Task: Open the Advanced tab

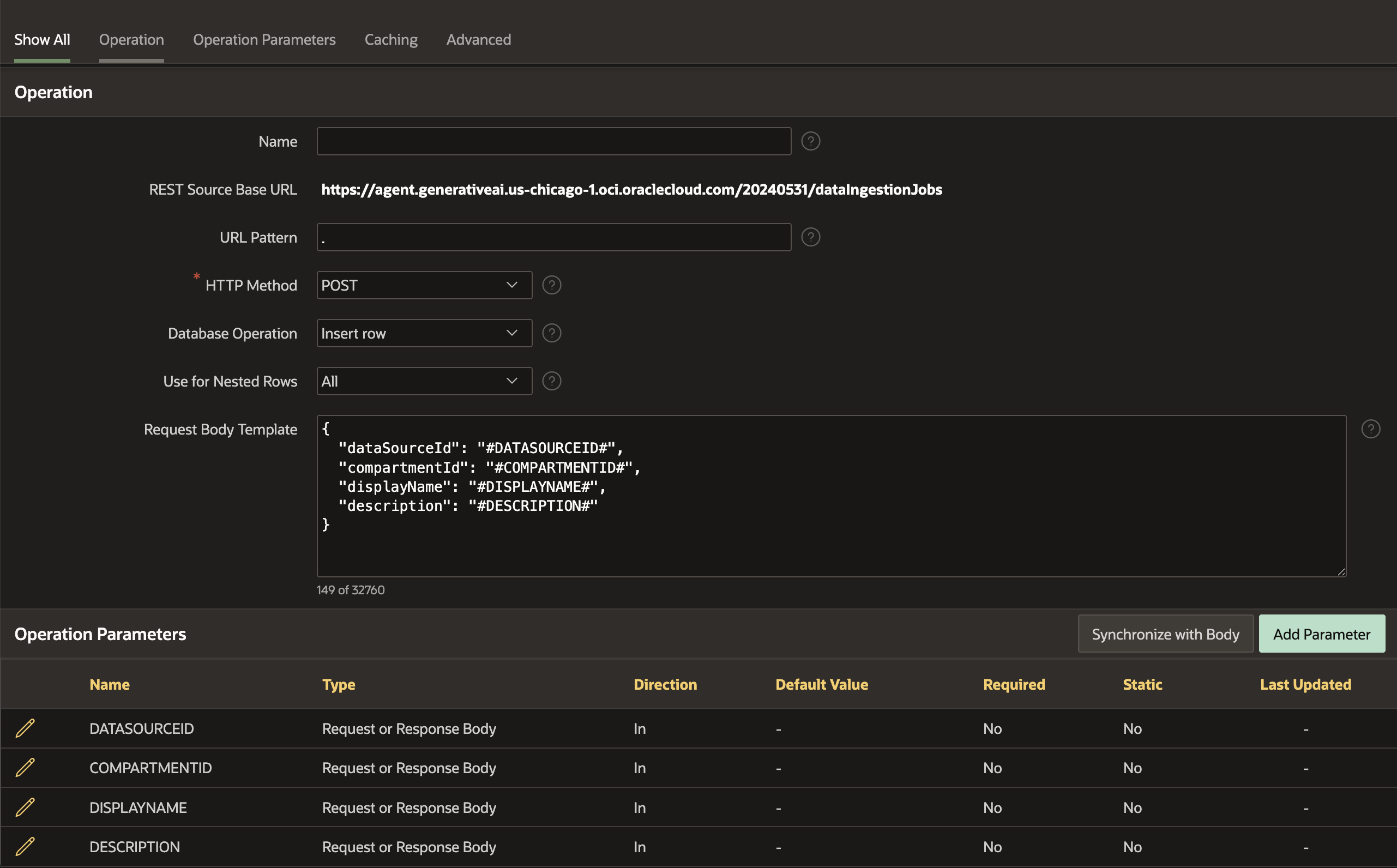Action: click(x=479, y=40)
